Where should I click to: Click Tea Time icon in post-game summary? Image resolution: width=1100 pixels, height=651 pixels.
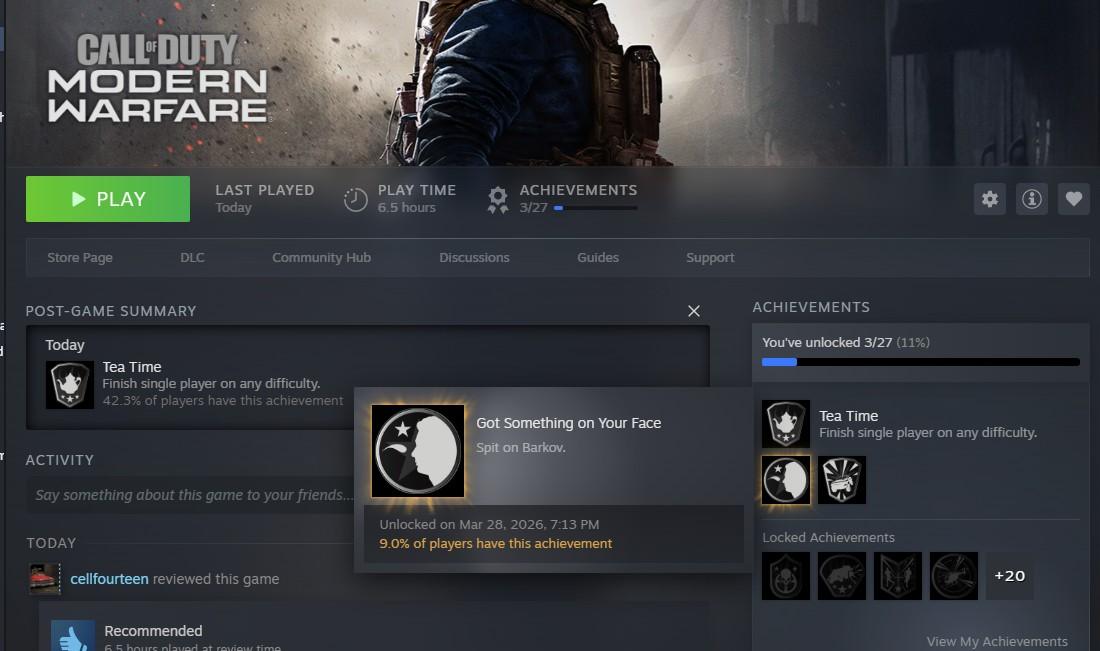(70, 385)
